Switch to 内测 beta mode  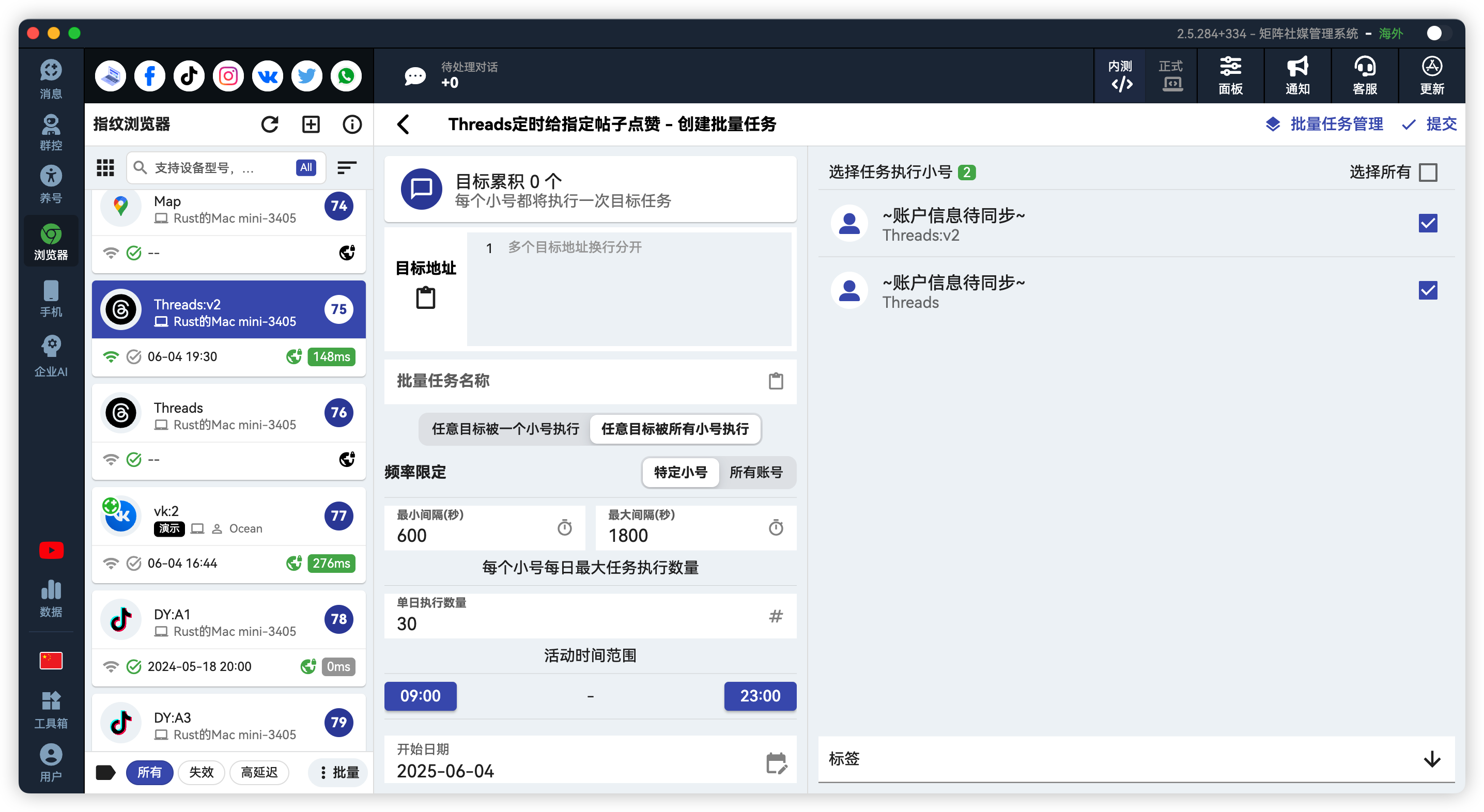pyautogui.click(x=1119, y=75)
